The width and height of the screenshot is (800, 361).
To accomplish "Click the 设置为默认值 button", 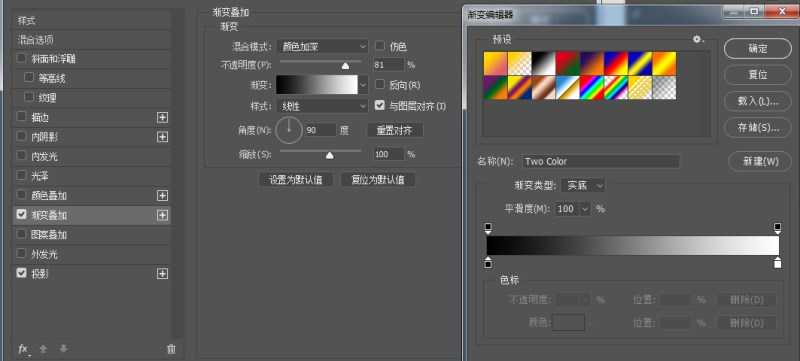I will 296,180.
